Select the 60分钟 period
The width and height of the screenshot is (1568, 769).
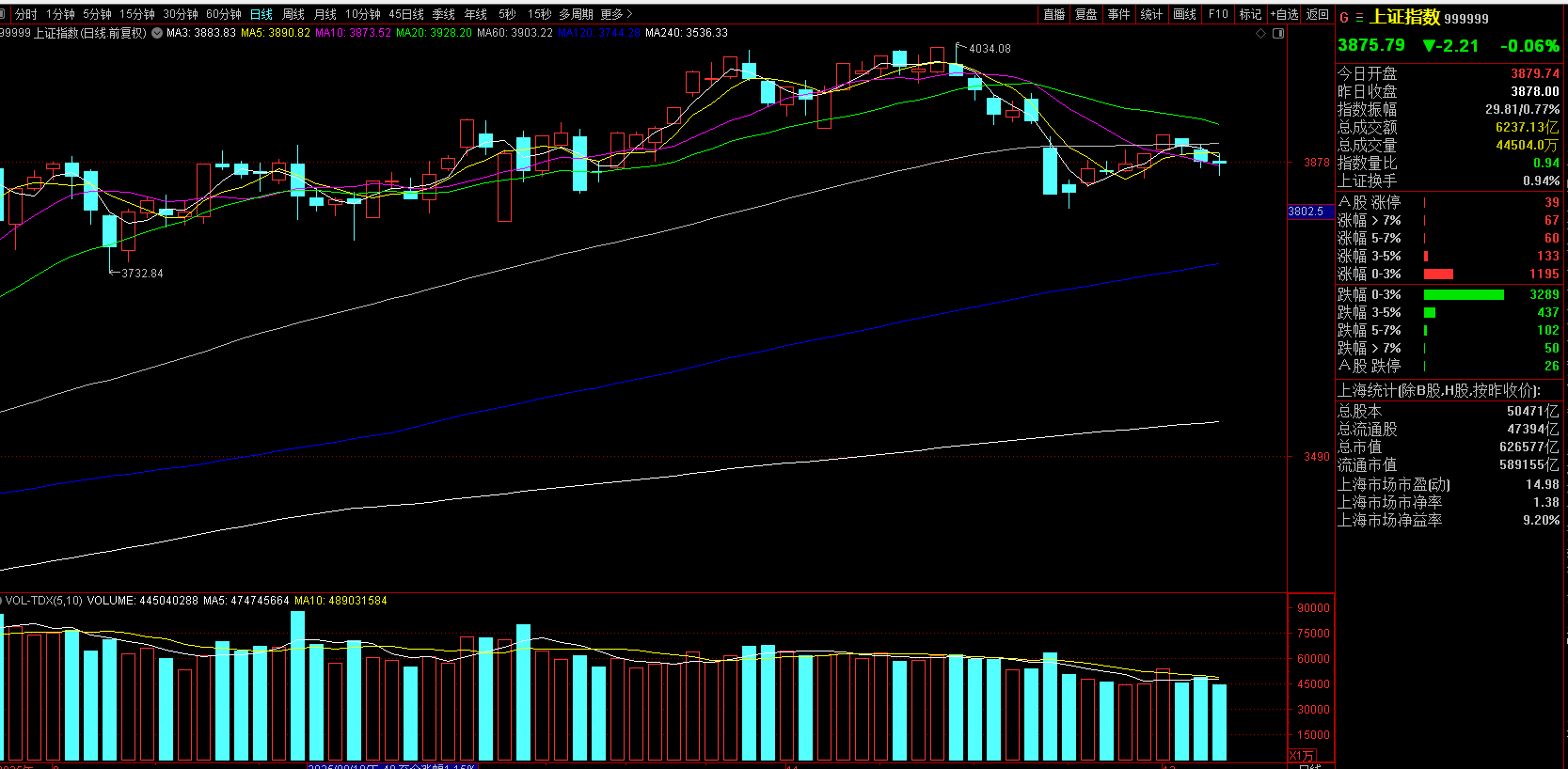[224, 14]
